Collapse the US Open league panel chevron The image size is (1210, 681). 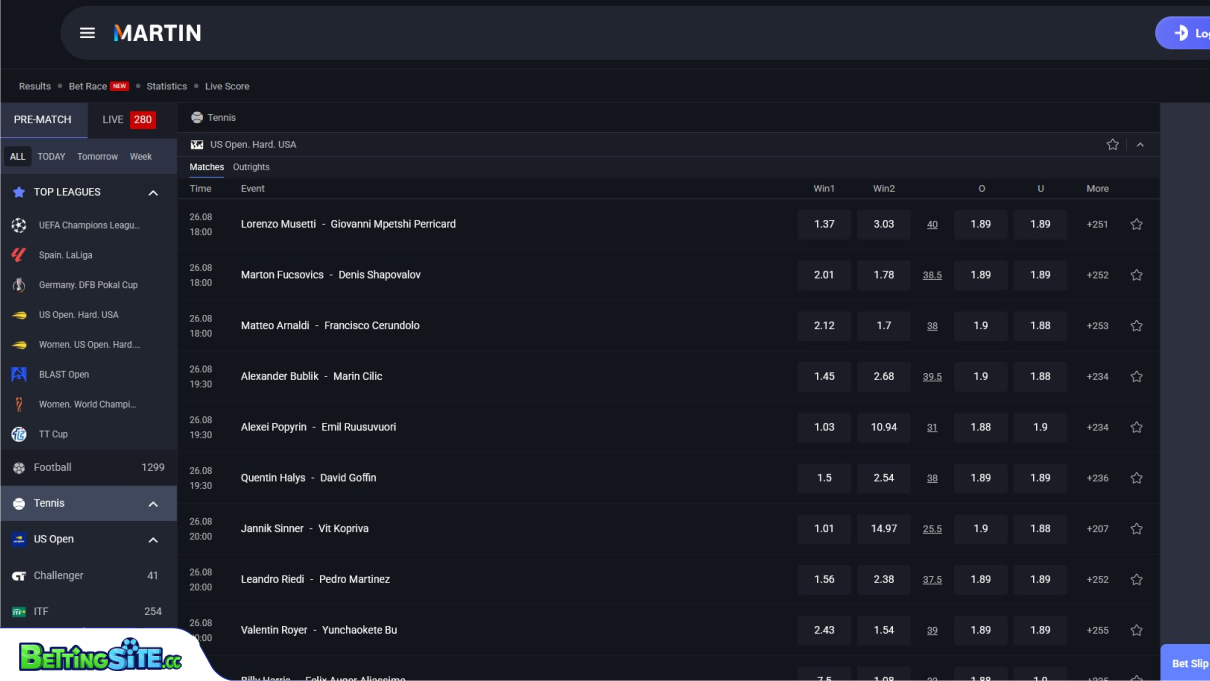pyautogui.click(x=1140, y=145)
